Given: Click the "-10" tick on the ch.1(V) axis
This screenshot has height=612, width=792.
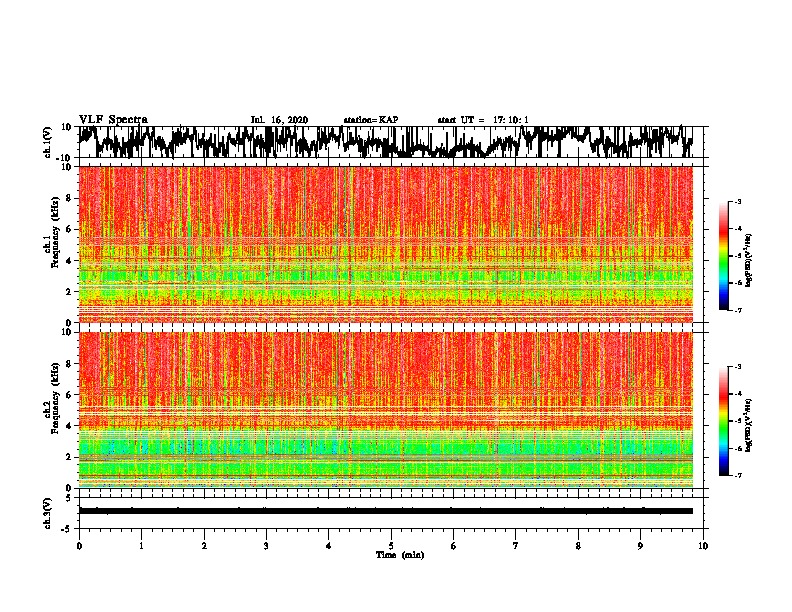Looking at the screenshot, I should (x=66, y=157).
